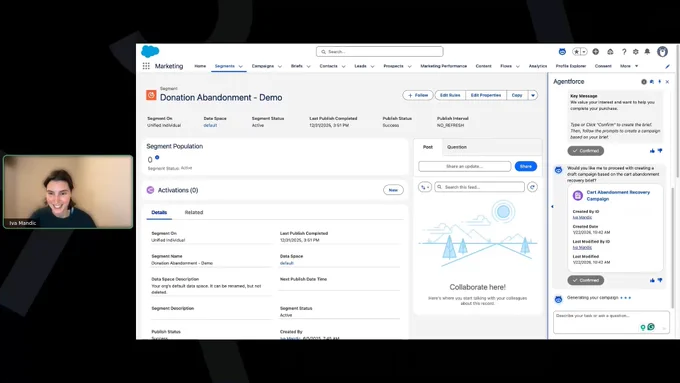Open the Favorites list dropdown arrow

pyautogui.click(x=584, y=52)
